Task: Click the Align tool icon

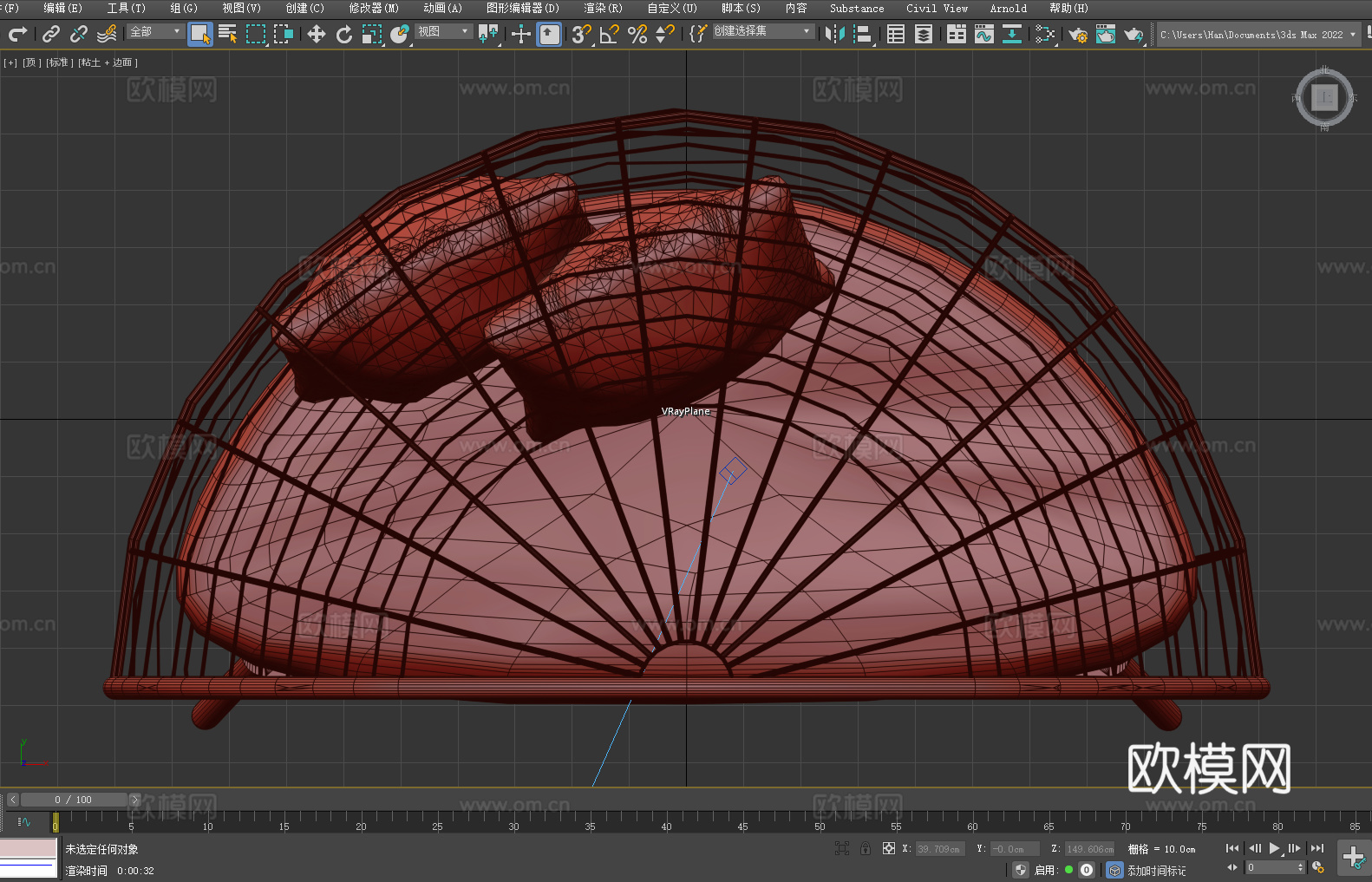Action: (863, 34)
